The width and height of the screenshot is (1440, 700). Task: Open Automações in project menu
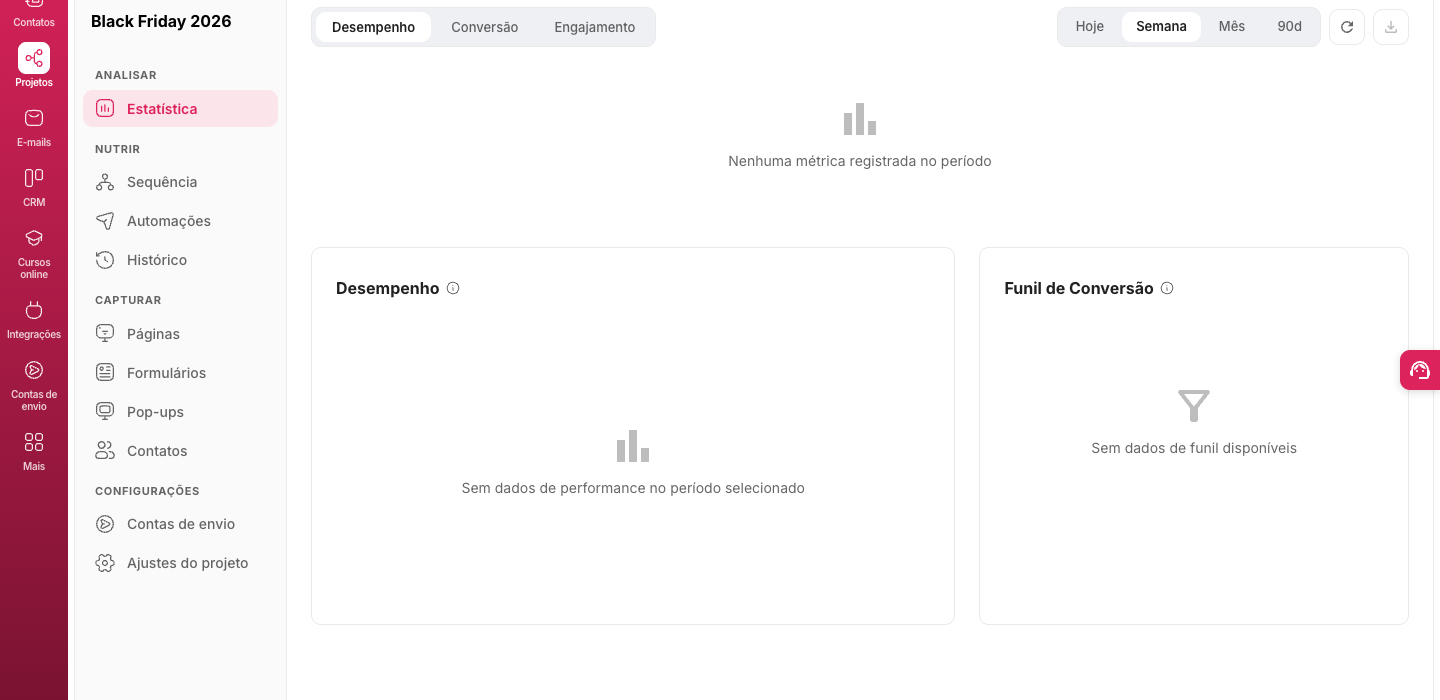[180, 221]
